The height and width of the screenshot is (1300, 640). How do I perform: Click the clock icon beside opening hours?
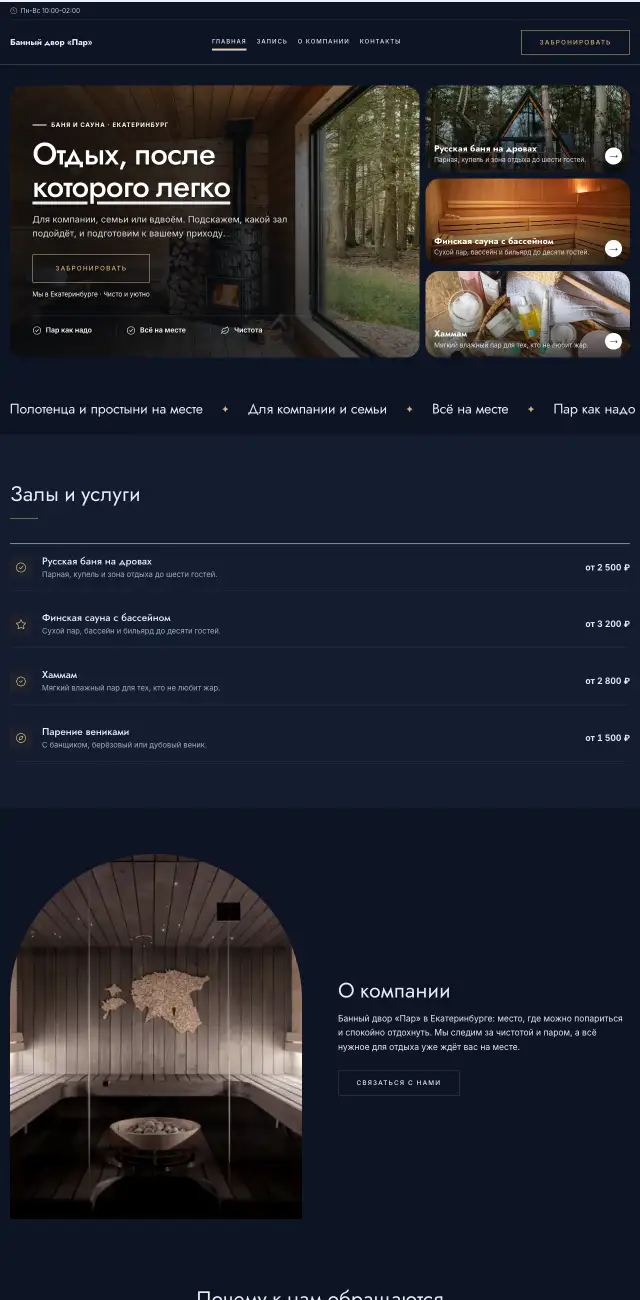point(14,10)
